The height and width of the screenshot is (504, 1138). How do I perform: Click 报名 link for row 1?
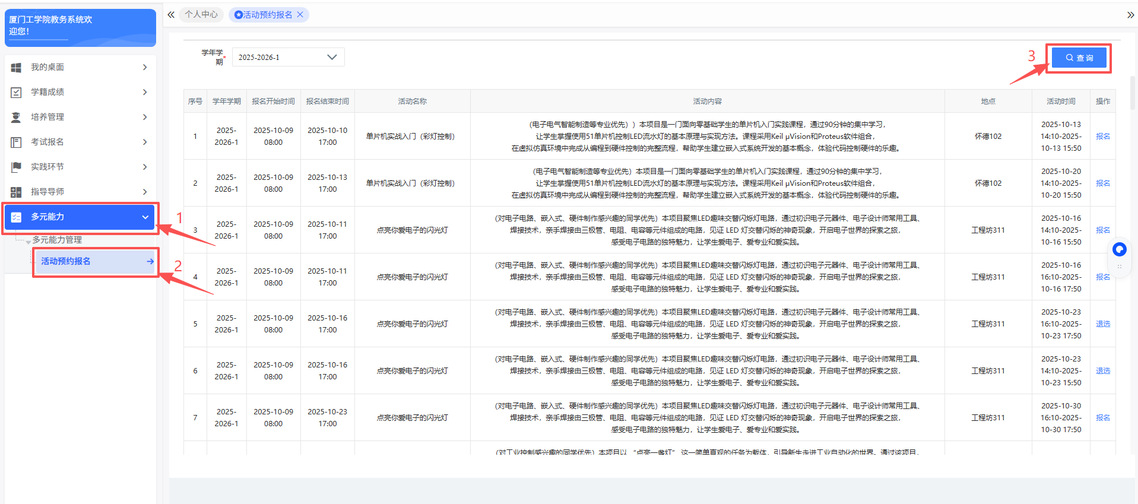(1103, 136)
